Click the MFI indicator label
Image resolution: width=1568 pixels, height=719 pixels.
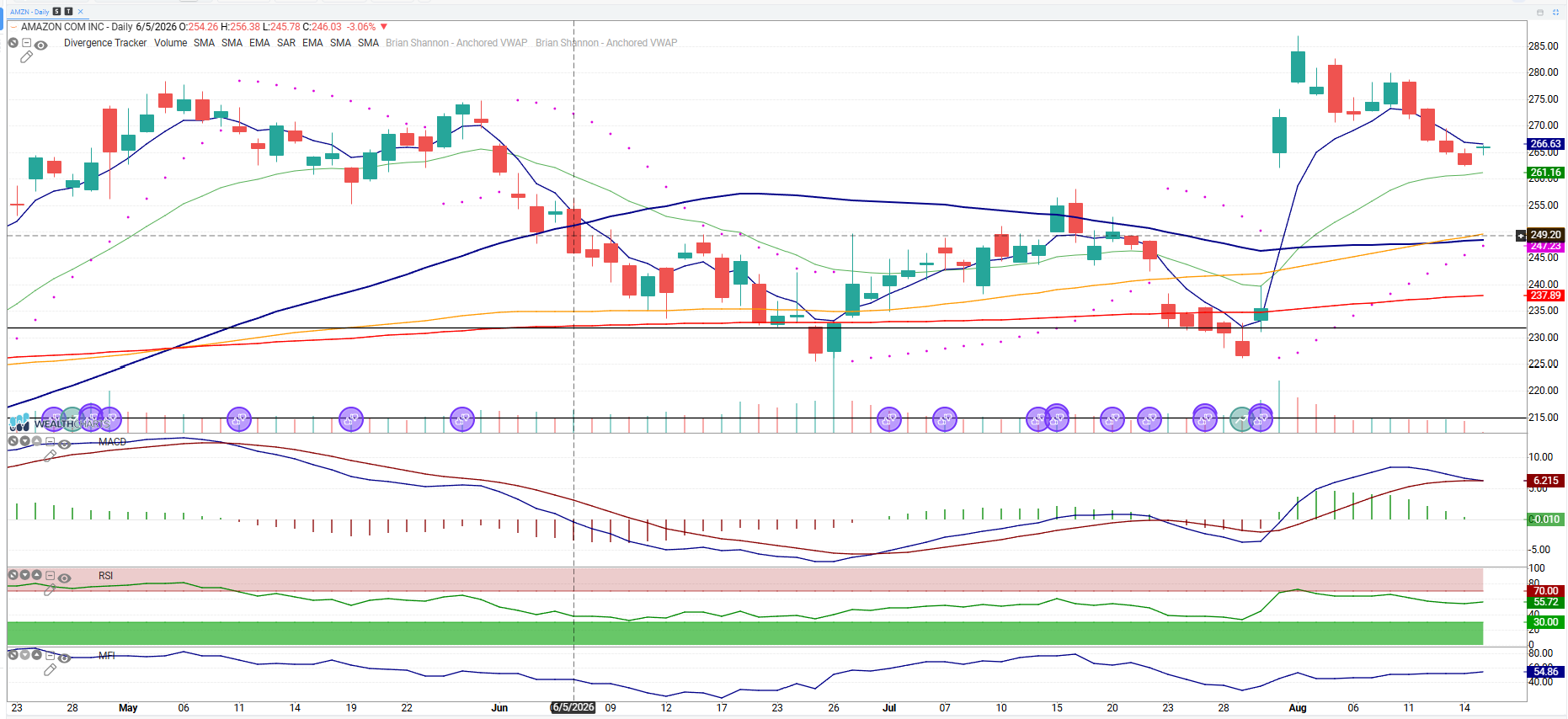pyautogui.click(x=106, y=656)
